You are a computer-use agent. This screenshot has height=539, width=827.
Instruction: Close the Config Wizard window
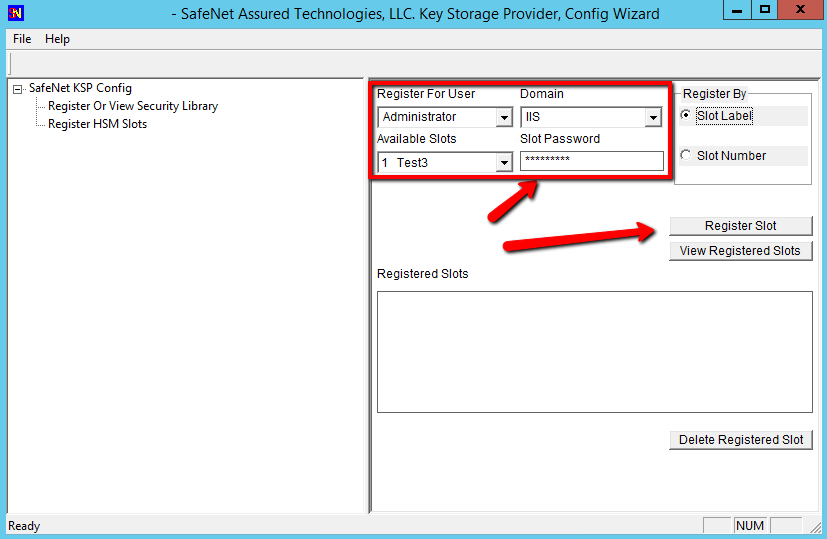pyautogui.click(x=802, y=10)
